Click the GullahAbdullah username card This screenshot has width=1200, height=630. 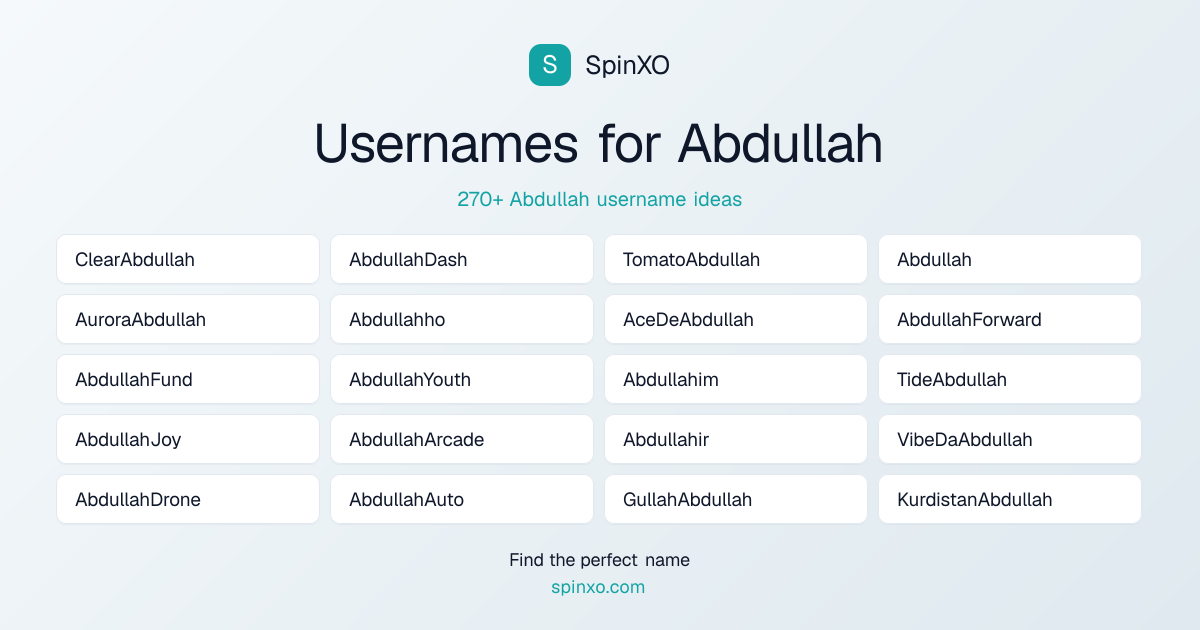tap(736, 499)
